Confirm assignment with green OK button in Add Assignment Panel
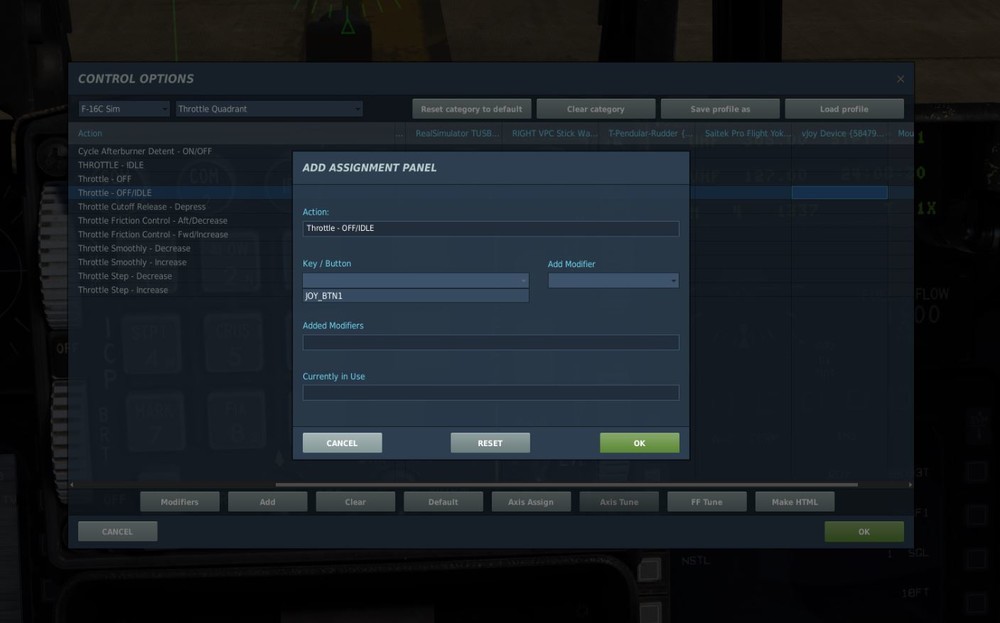Screen dimensions: 1000x623 coord(639,443)
